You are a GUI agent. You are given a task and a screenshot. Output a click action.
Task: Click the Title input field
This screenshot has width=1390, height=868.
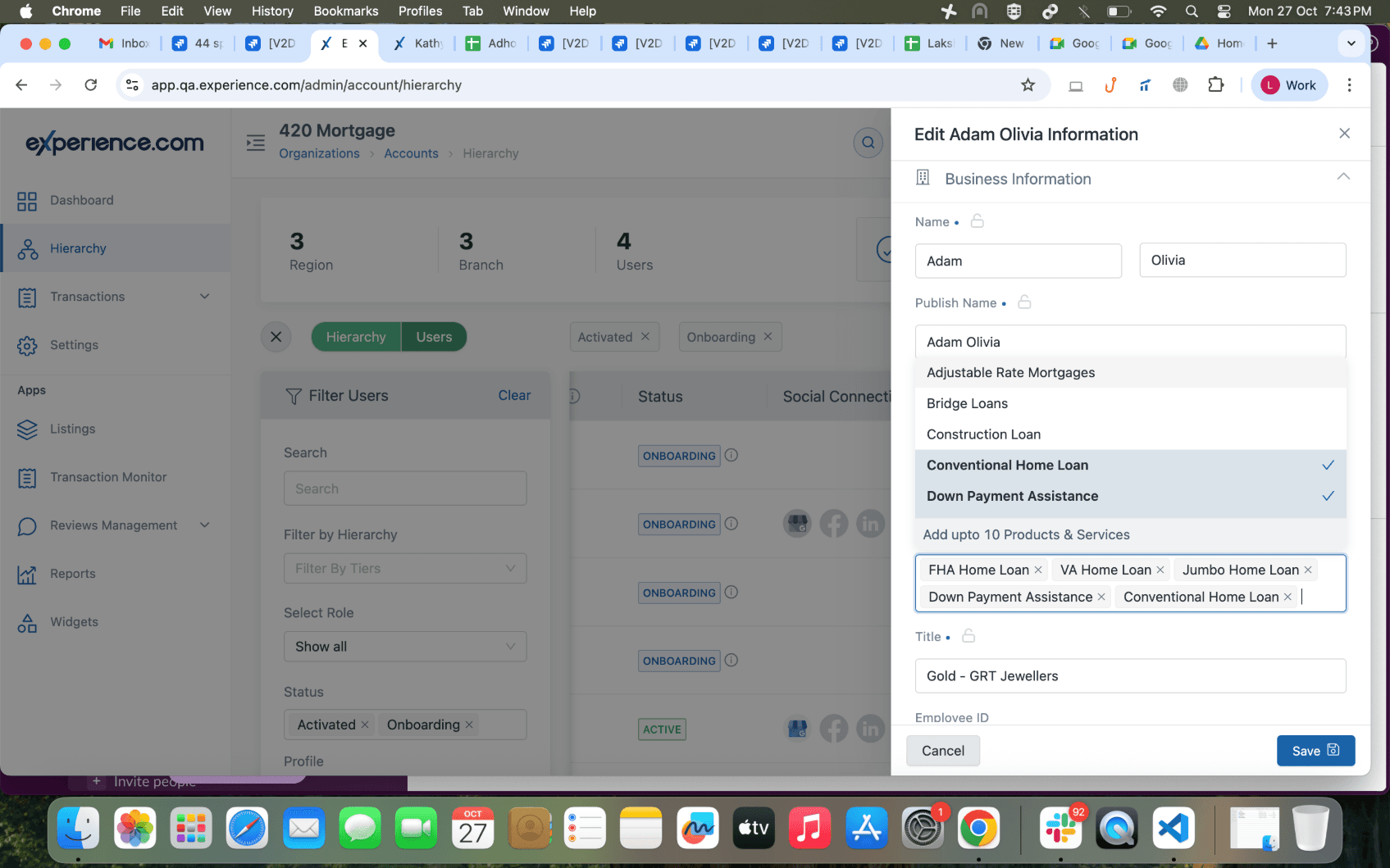coord(1131,676)
